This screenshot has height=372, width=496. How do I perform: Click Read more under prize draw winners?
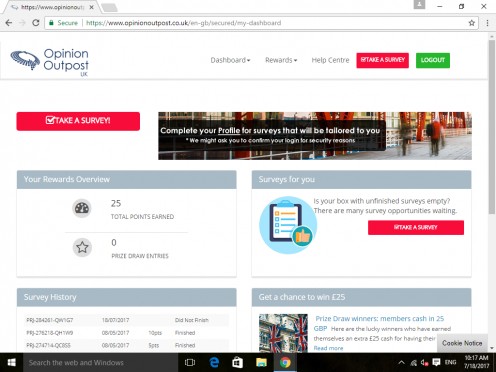click(x=328, y=348)
